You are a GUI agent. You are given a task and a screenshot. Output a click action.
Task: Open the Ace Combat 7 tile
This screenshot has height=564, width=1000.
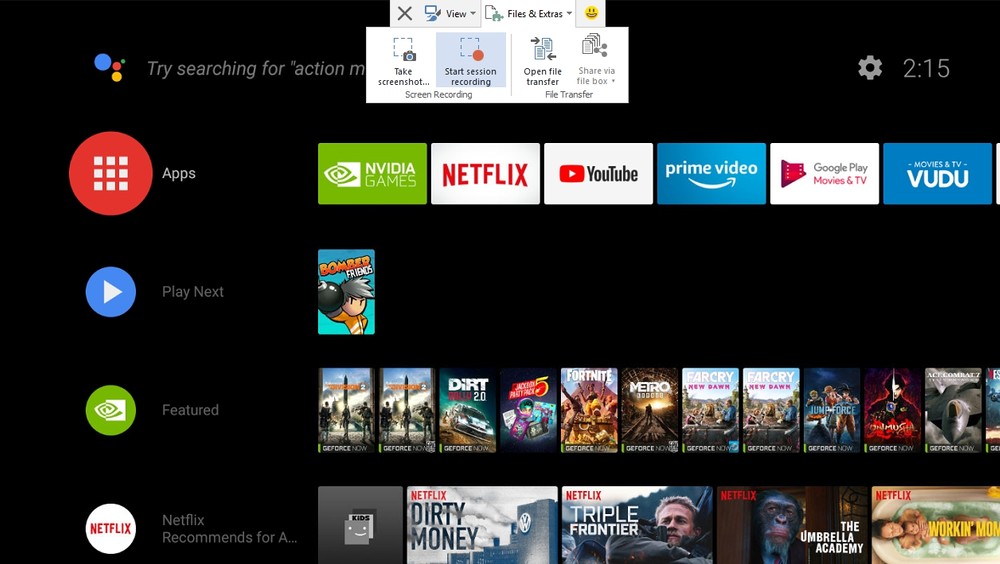click(953, 410)
